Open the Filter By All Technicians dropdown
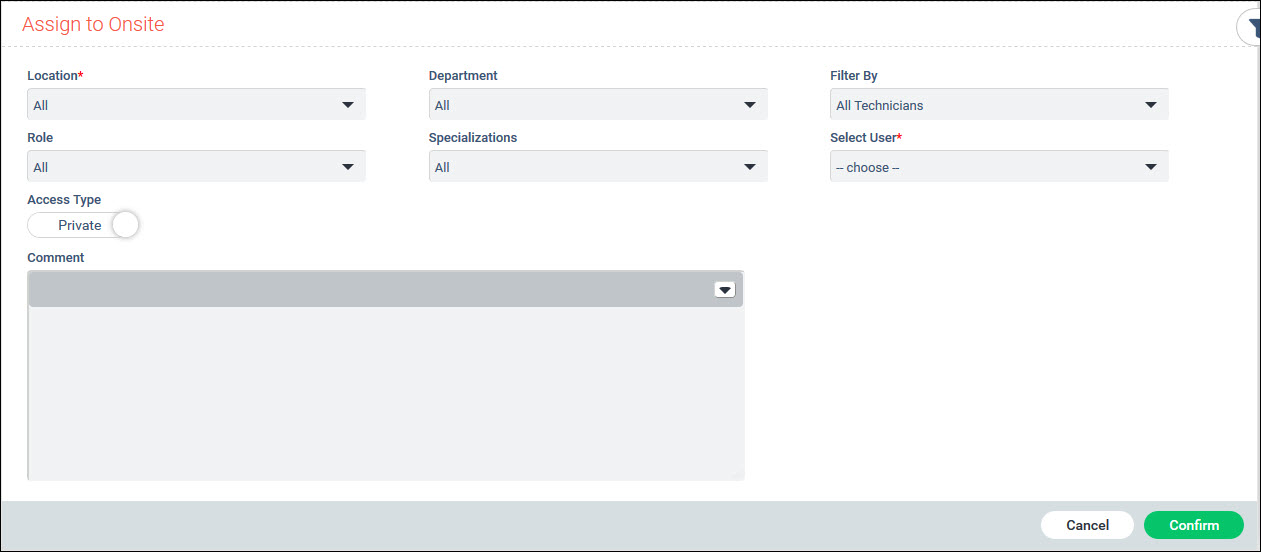This screenshot has height=552, width=1261. pyautogui.click(x=998, y=105)
